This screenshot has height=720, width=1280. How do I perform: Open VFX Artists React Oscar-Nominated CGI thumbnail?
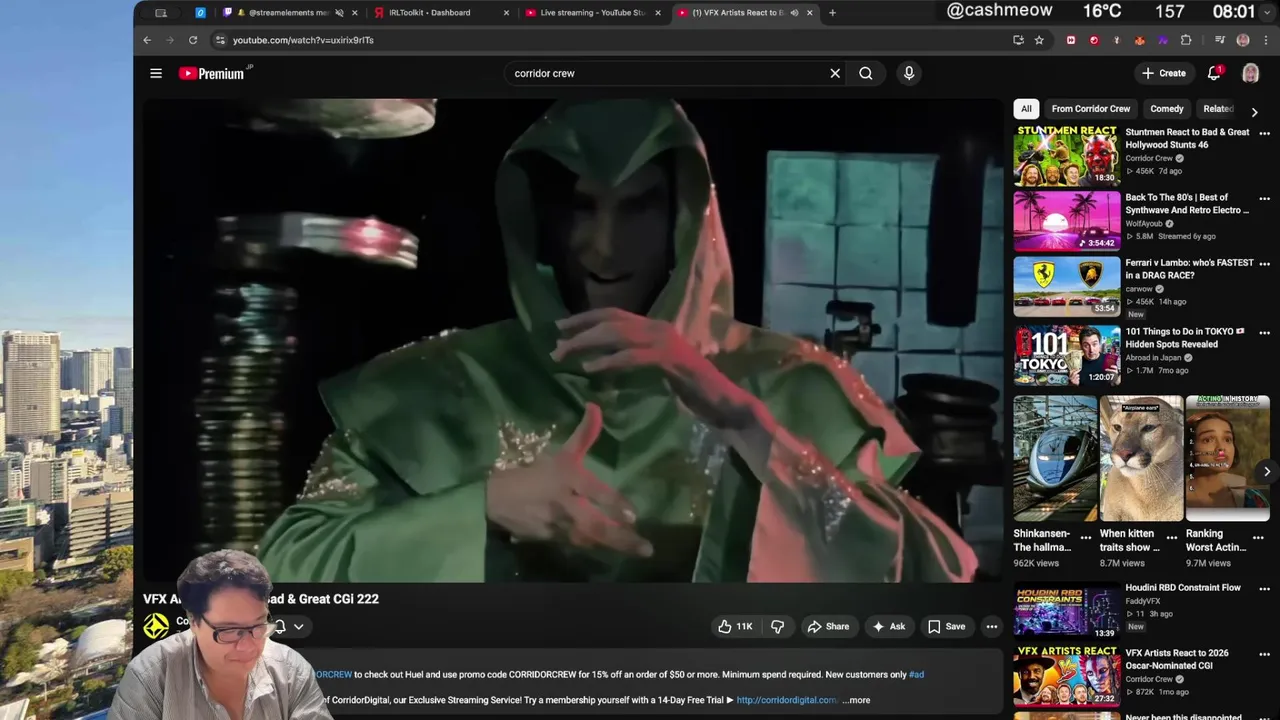1066,676
